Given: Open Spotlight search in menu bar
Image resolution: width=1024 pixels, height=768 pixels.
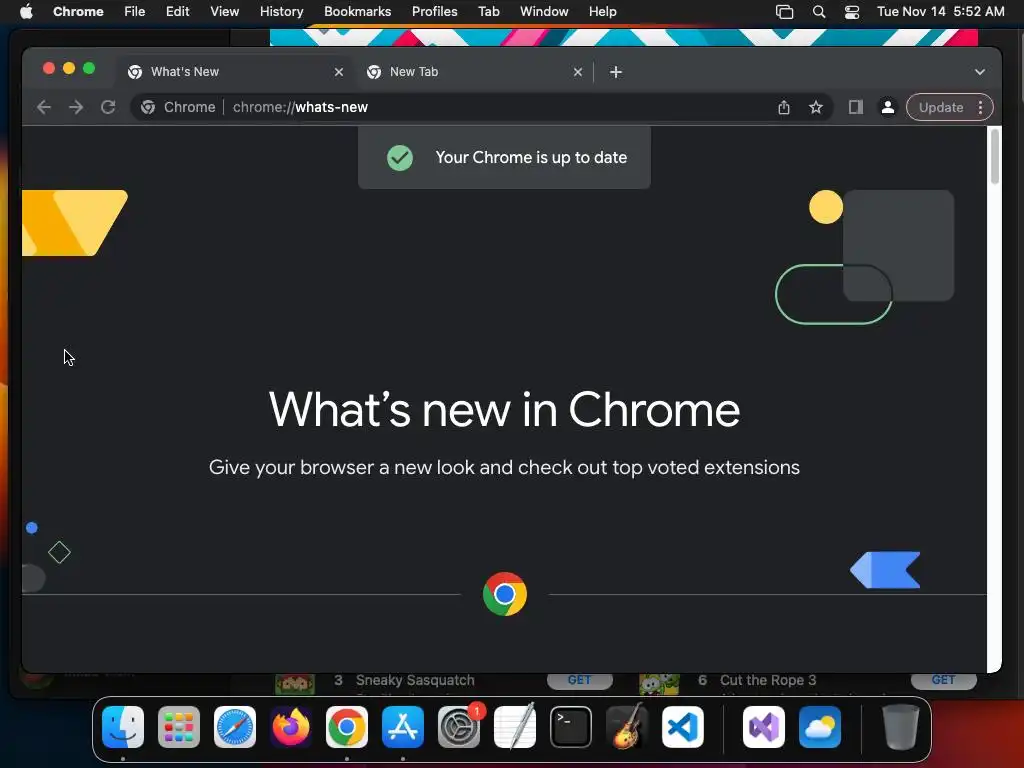Looking at the screenshot, I should pyautogui.click(x=818, y=11).
